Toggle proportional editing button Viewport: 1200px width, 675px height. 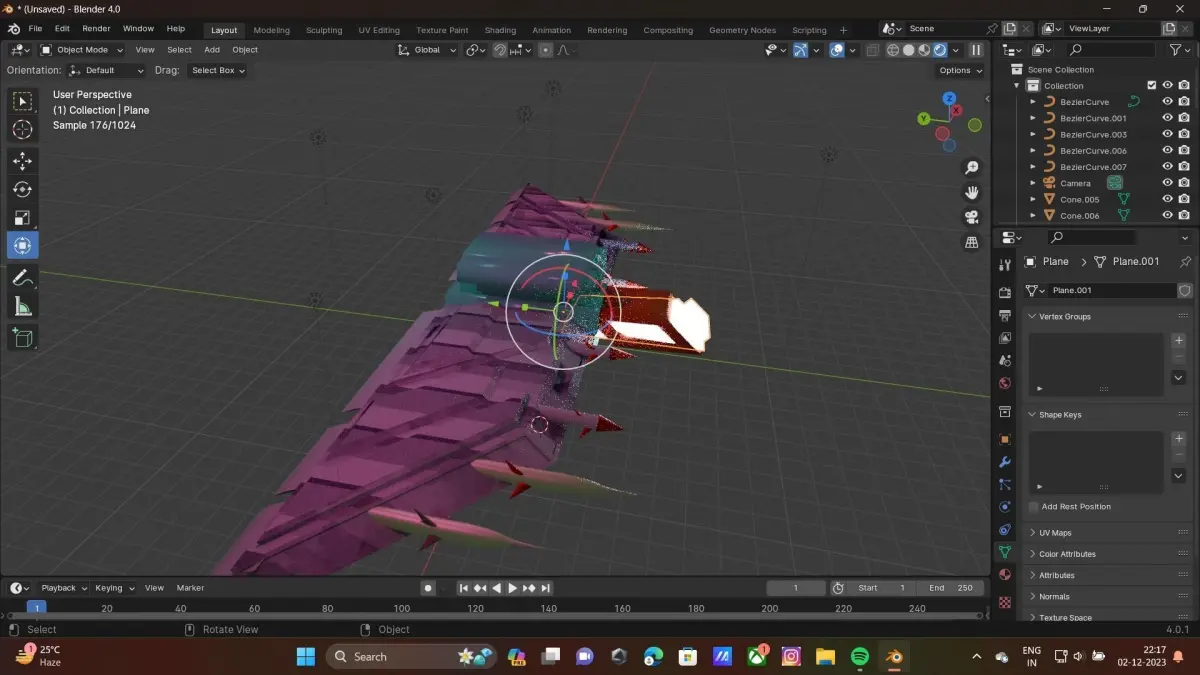(545, 49)
